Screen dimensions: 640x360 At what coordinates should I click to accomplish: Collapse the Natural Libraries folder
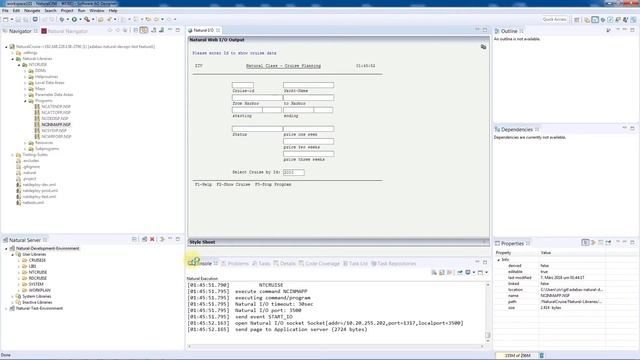pos(13,59)
